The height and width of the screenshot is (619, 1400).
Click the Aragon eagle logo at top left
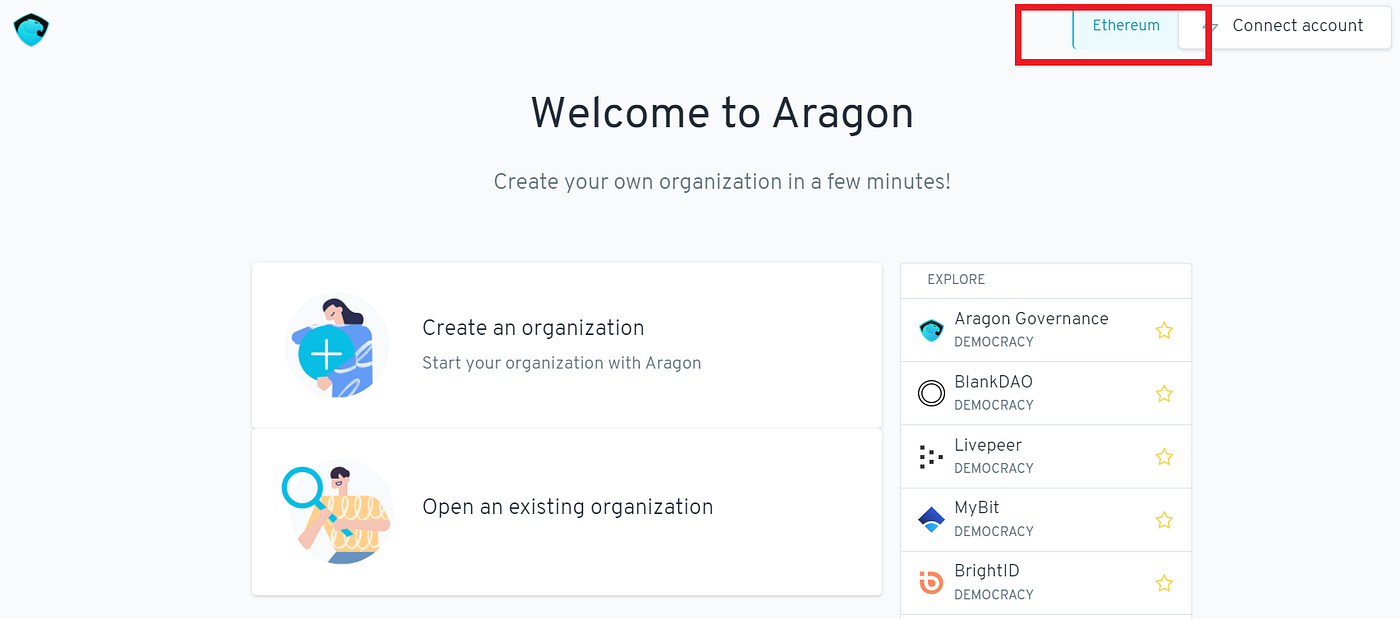pos(32,30)
